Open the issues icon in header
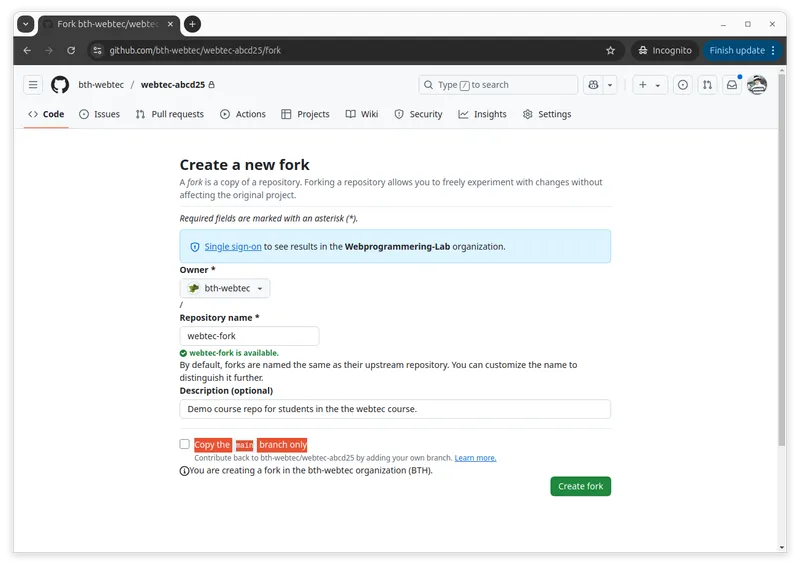This screenshot has width=800, height=568. tap(683, 85)
